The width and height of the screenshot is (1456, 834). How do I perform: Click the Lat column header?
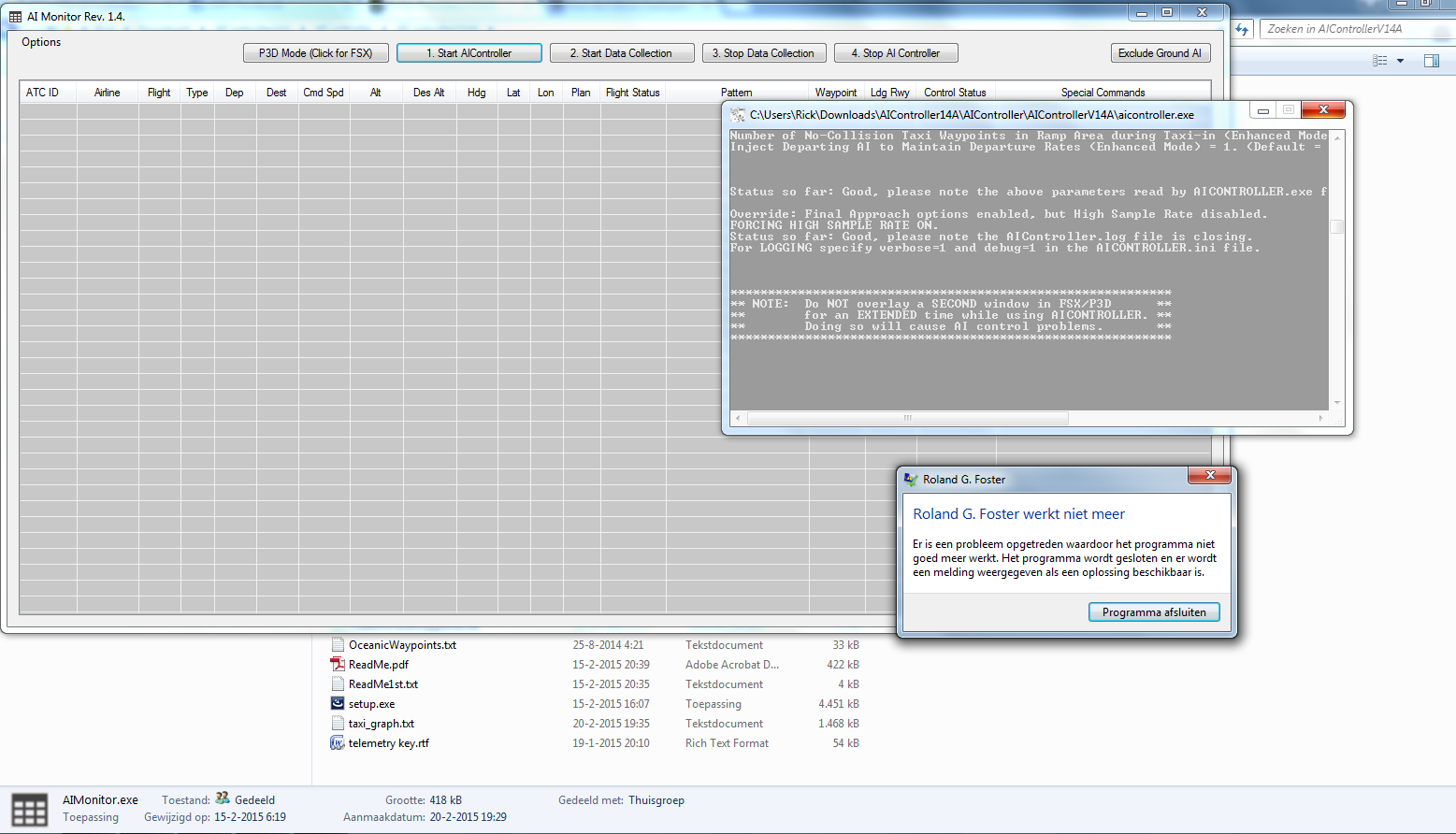click(513, 93)
